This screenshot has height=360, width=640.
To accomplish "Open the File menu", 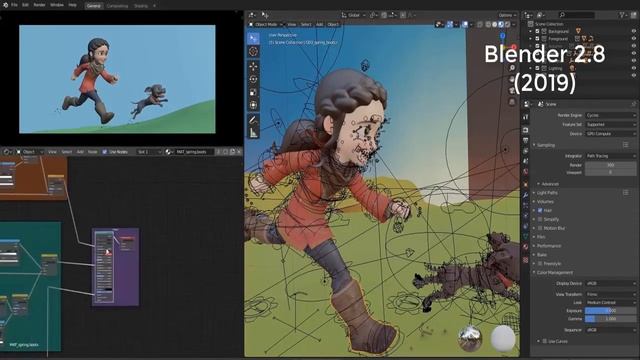I will pyautogui.click(x=14, y=5).
